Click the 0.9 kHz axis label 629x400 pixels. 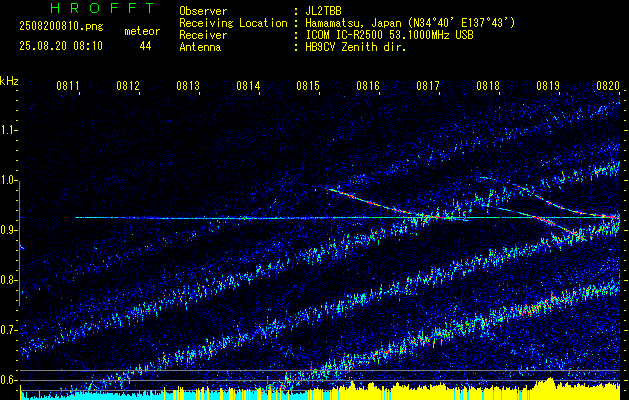pos(8,230)
